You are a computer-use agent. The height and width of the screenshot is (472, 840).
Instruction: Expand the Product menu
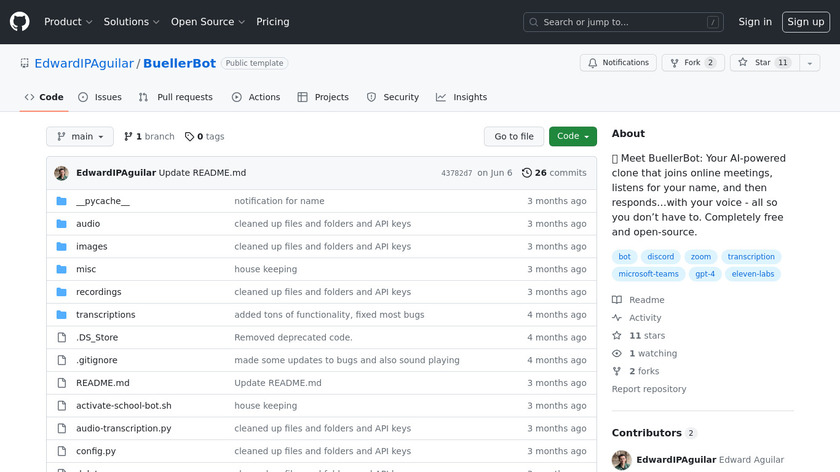[x=68, y=21]
